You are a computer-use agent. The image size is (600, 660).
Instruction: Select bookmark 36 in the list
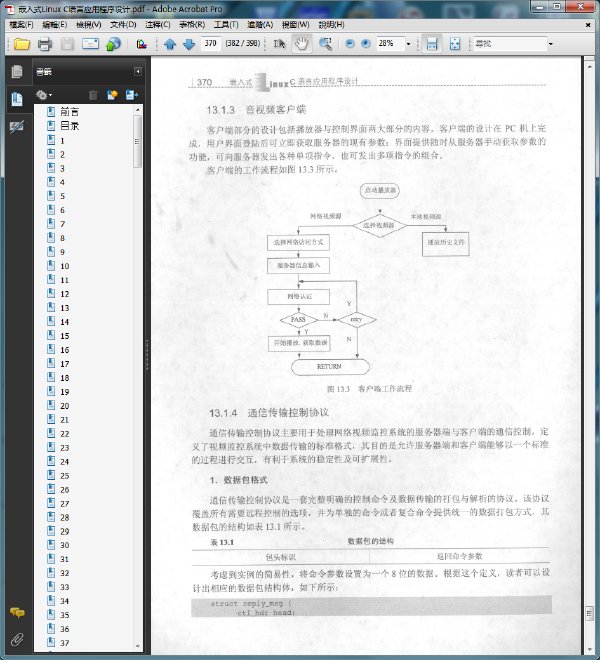tap(64, 629)
